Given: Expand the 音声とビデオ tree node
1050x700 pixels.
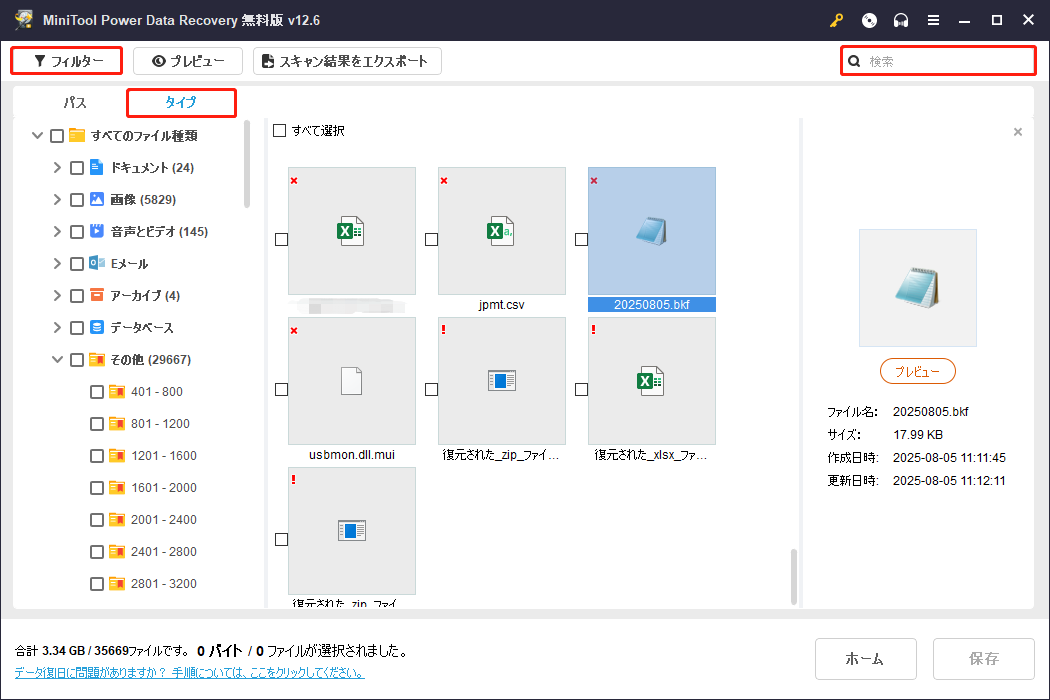Looking at the screenshot, I should 57,232.
